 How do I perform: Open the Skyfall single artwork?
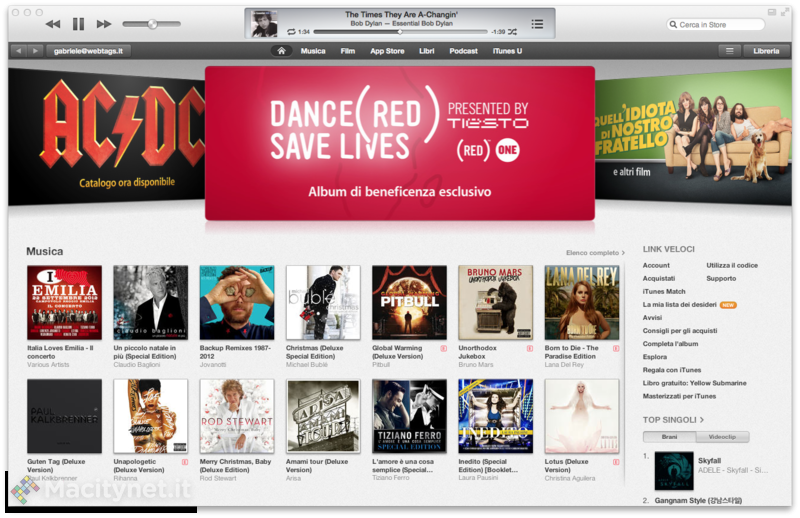pos(674,471)
